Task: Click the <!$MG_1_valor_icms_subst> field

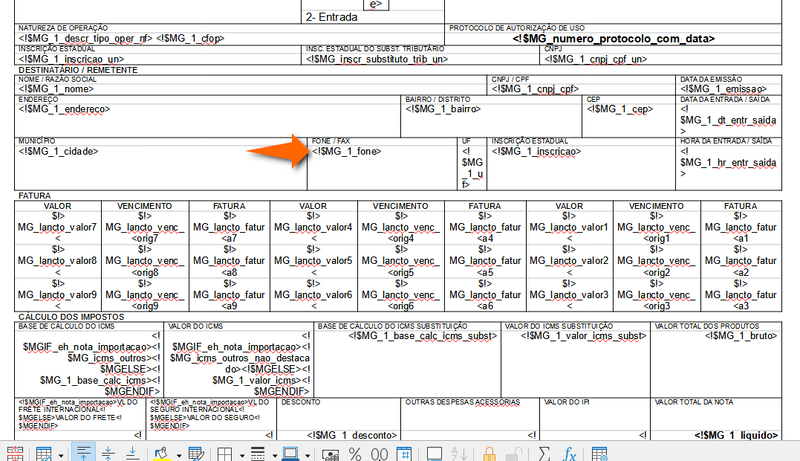Action: pos(583,336)
